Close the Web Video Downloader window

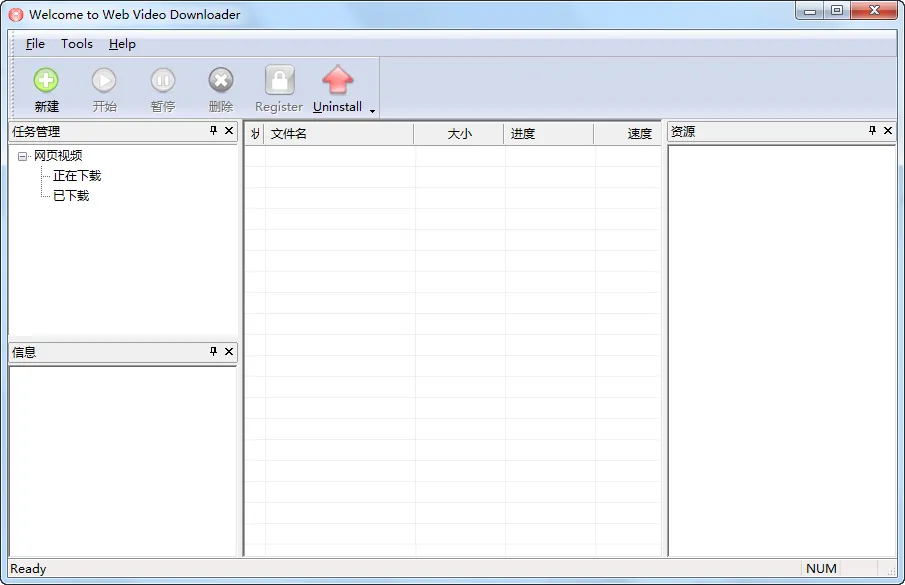click(x=874, y=11)
